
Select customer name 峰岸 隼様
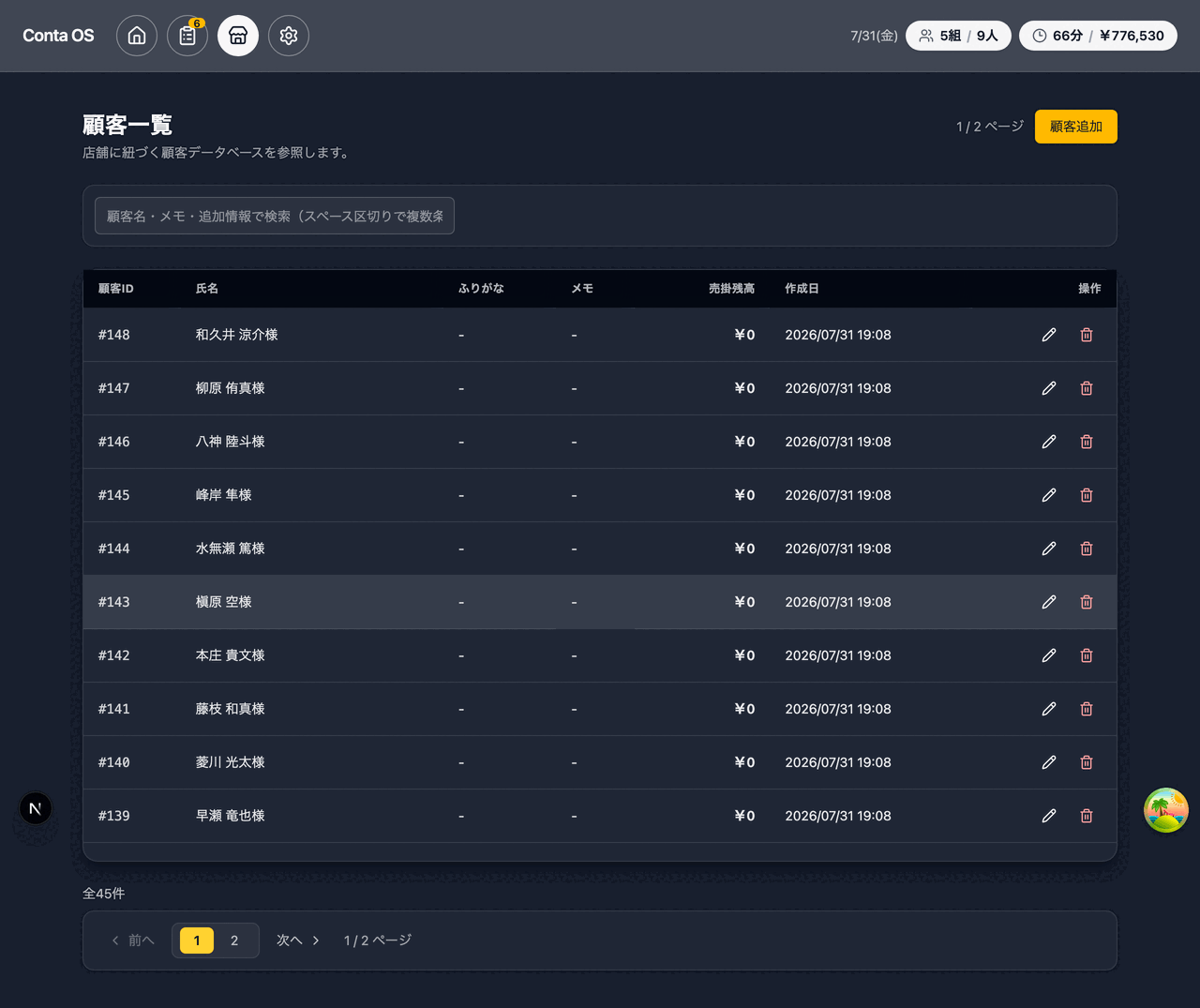click(x=224, y=495)
